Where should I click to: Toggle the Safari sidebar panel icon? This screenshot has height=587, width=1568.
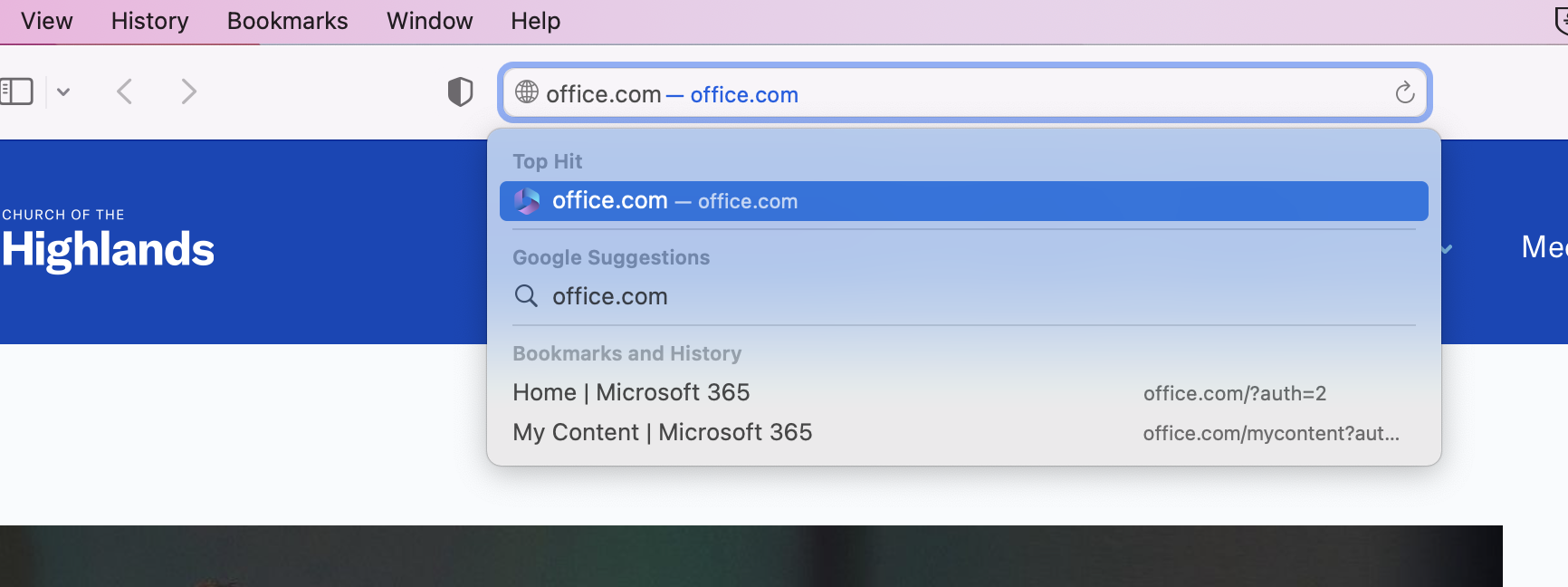coord(16,91)
